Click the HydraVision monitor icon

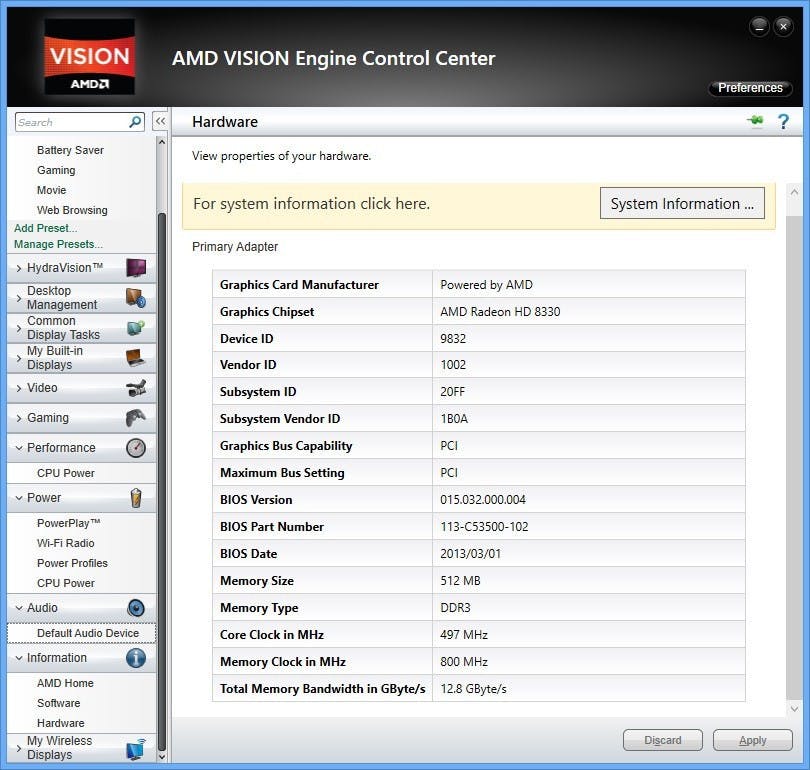136,268
